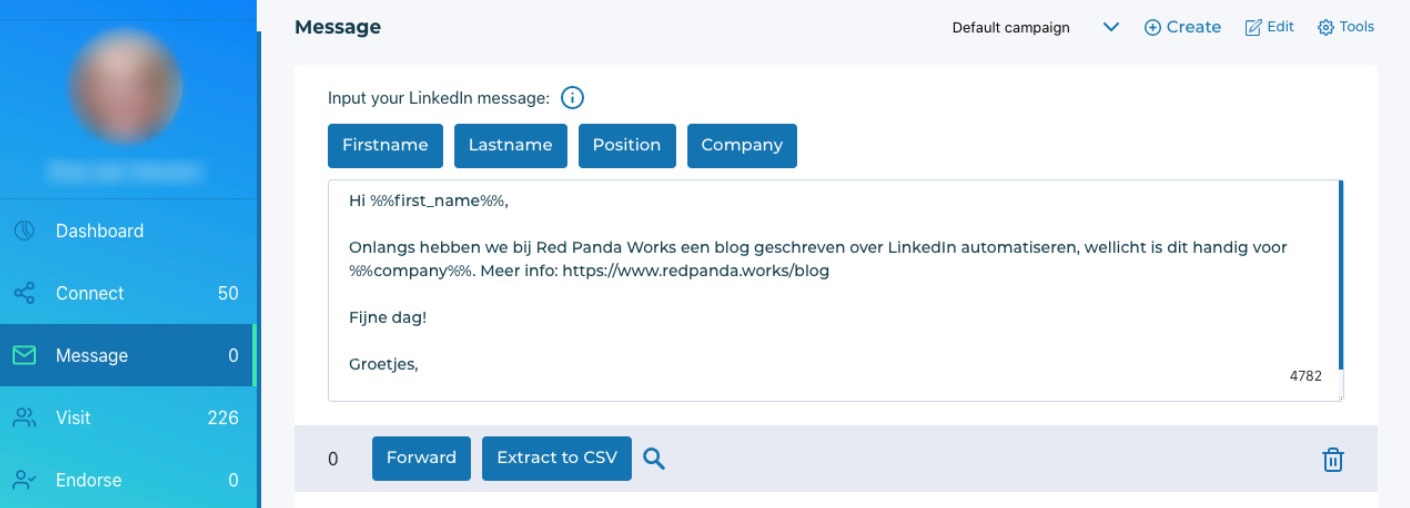Click 'Input your LinkedIn message:' label
This screenshot has width=1410, height=508.
click(x=439, y=98)
